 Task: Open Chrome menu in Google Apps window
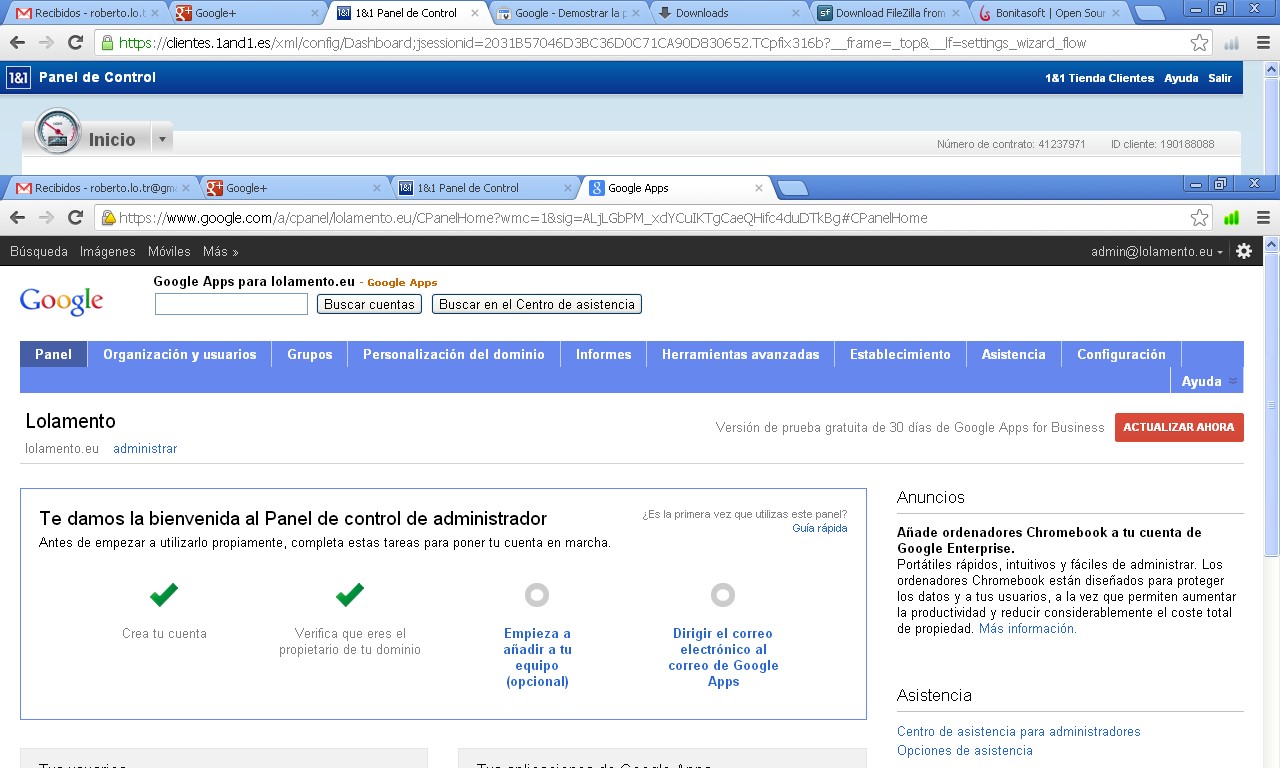tap(1262, 217)
